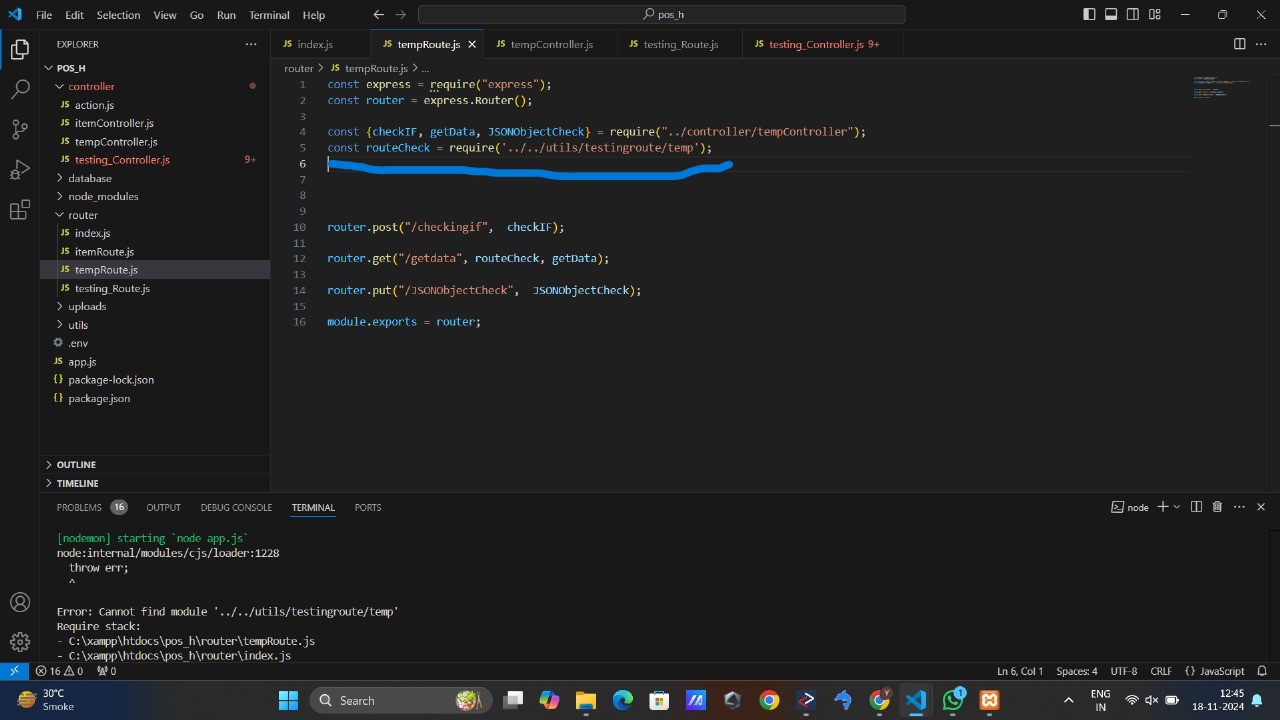Open the Accounts icon in activity bar
The image size is (1280, 720).
pos(20,602)
